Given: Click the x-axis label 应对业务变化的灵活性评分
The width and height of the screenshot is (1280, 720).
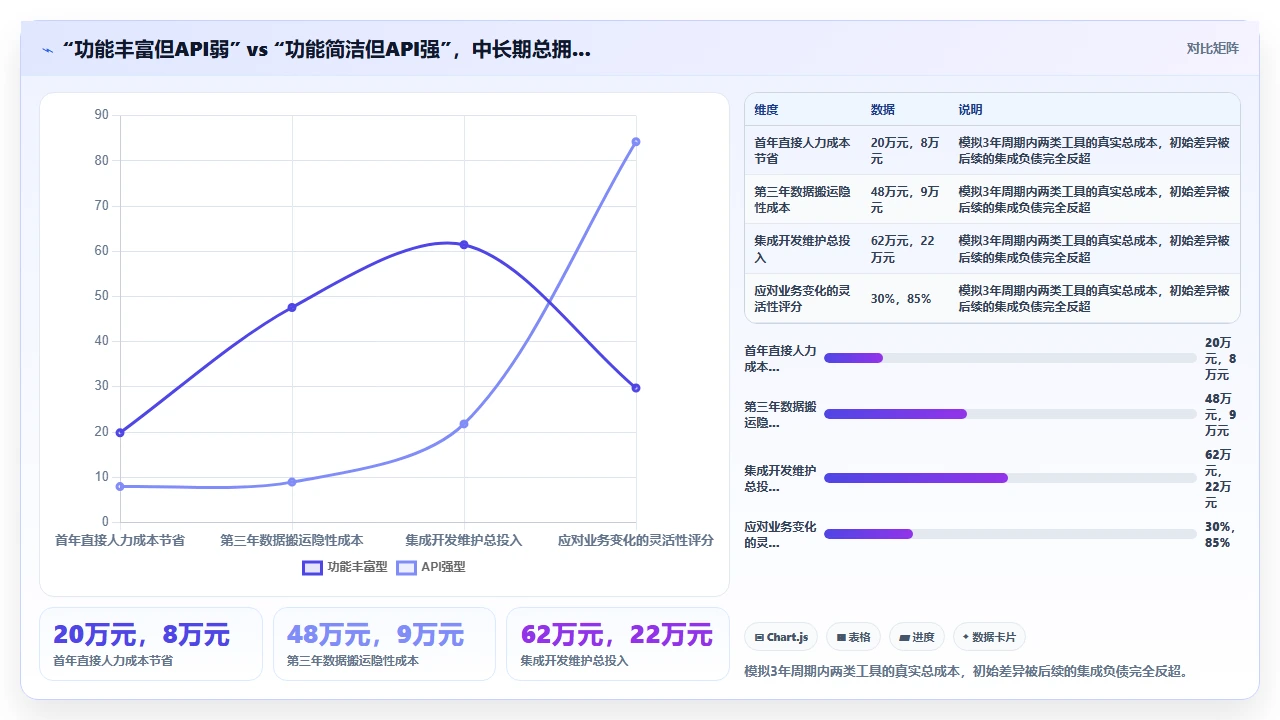Looking at the screenshot, I should (636, 540).
